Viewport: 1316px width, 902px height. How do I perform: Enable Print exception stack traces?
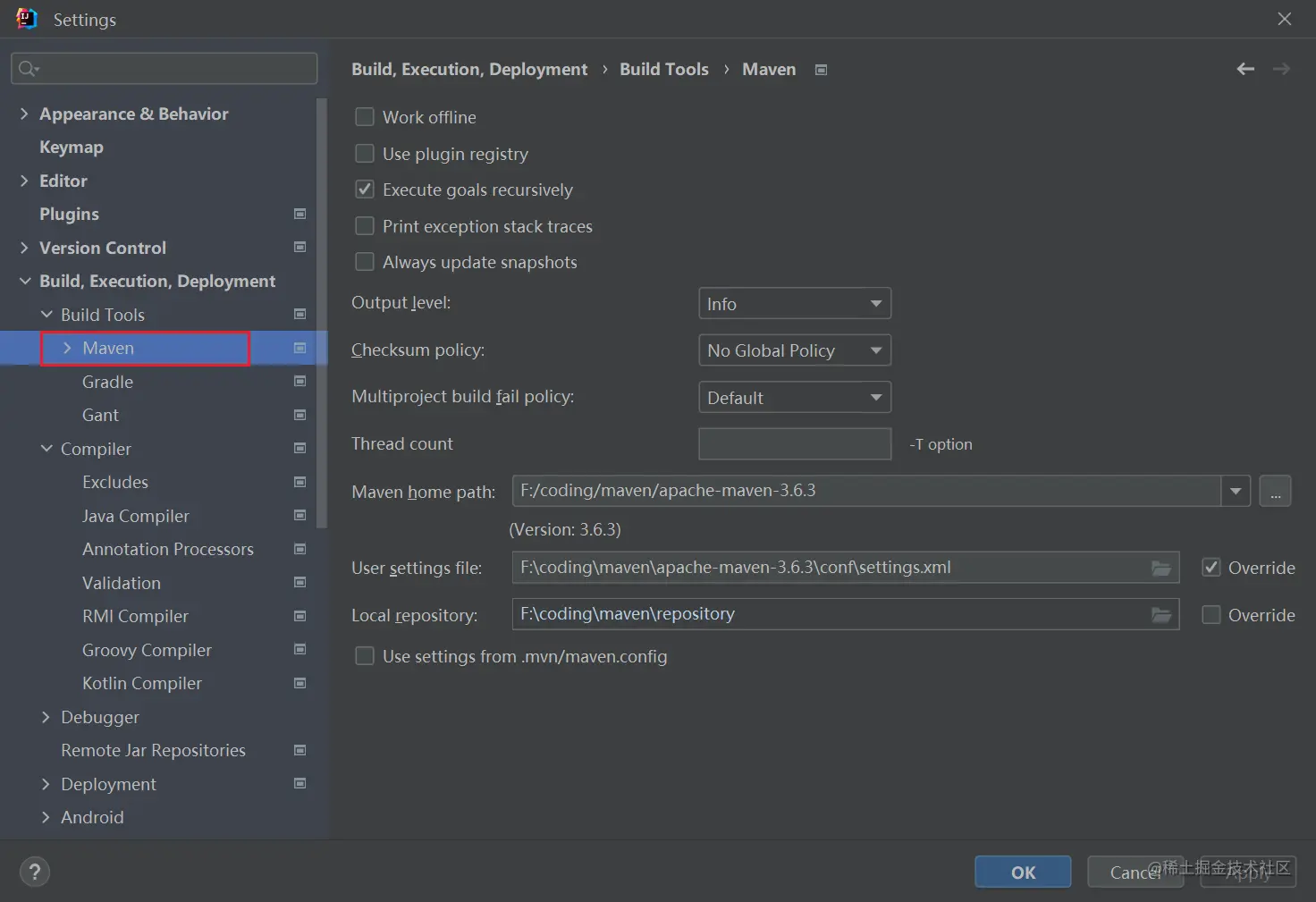coord(365,226)
